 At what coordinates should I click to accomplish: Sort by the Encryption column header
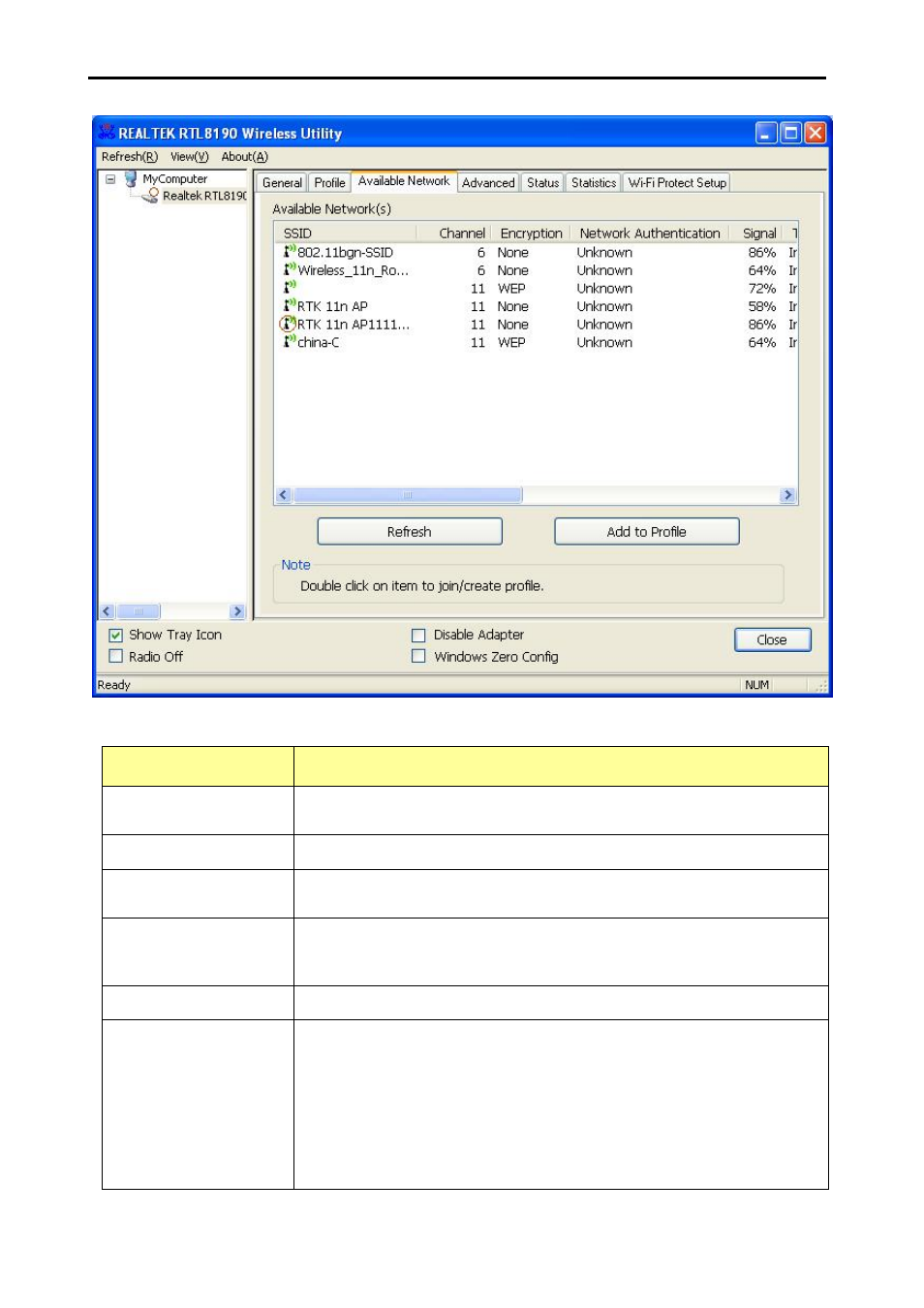531,234
